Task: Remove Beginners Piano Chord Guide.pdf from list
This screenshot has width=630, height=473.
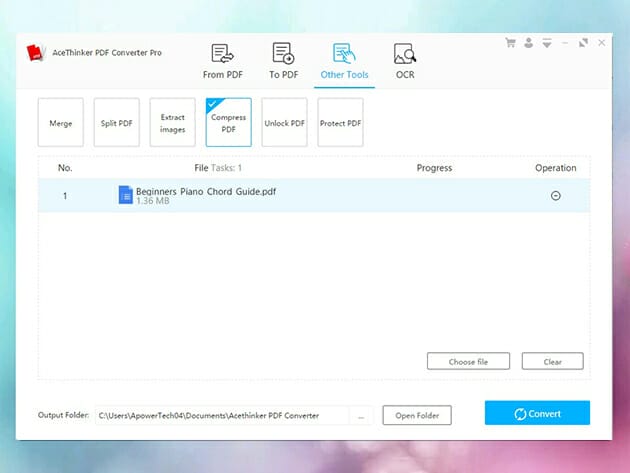Action: click(x=556, y=195)
